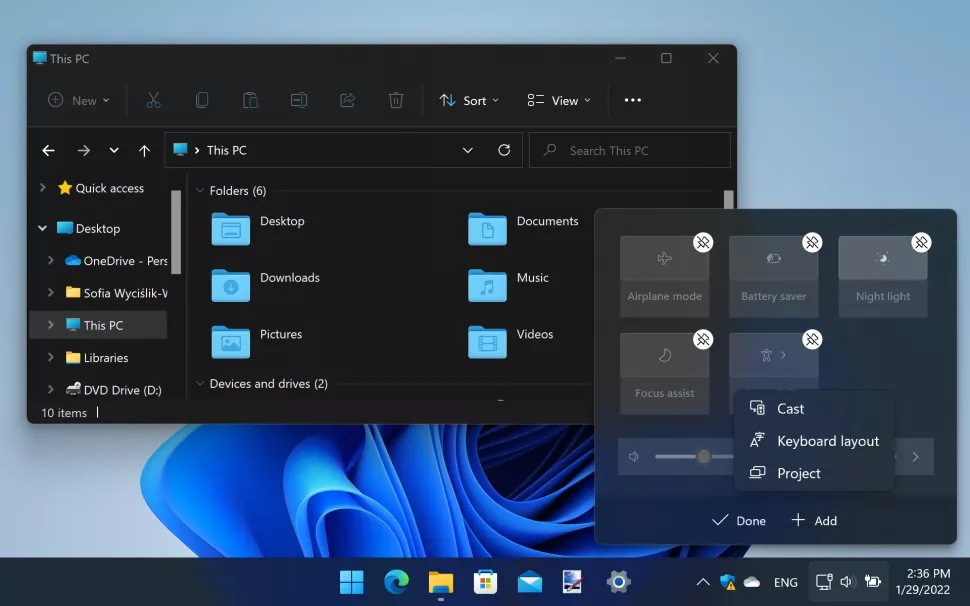Launch Microsoft Edge from taskbar
Viewport: 970px width, 606px height.
click(x=397, y=582)
